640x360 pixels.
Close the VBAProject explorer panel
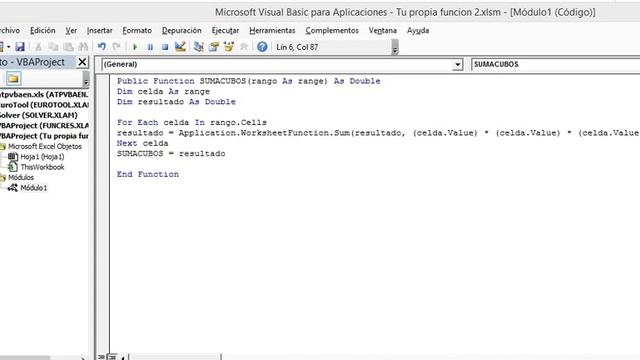point(82,62)
